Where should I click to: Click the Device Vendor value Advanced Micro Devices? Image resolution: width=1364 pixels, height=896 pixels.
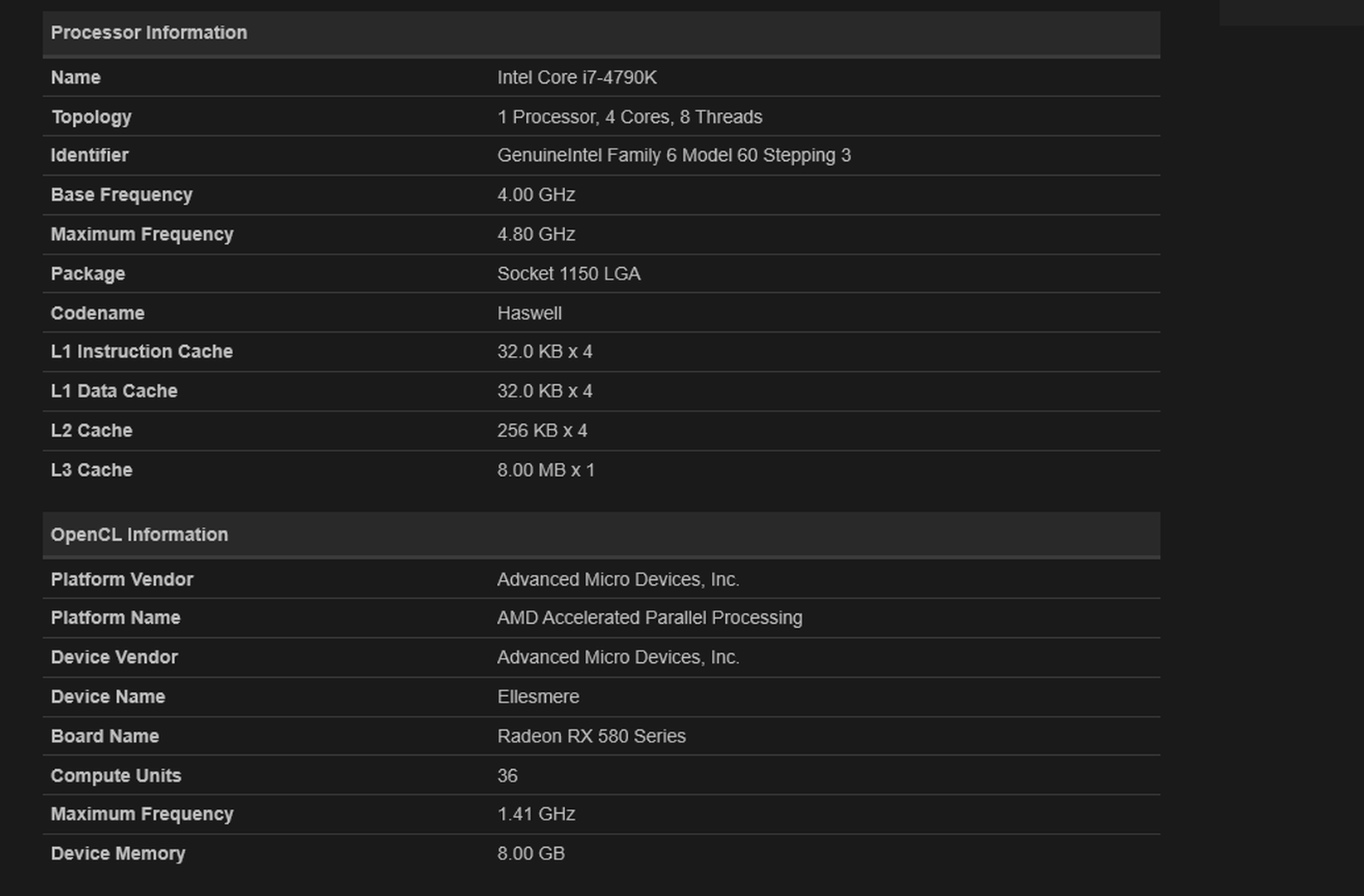point(618,658)
